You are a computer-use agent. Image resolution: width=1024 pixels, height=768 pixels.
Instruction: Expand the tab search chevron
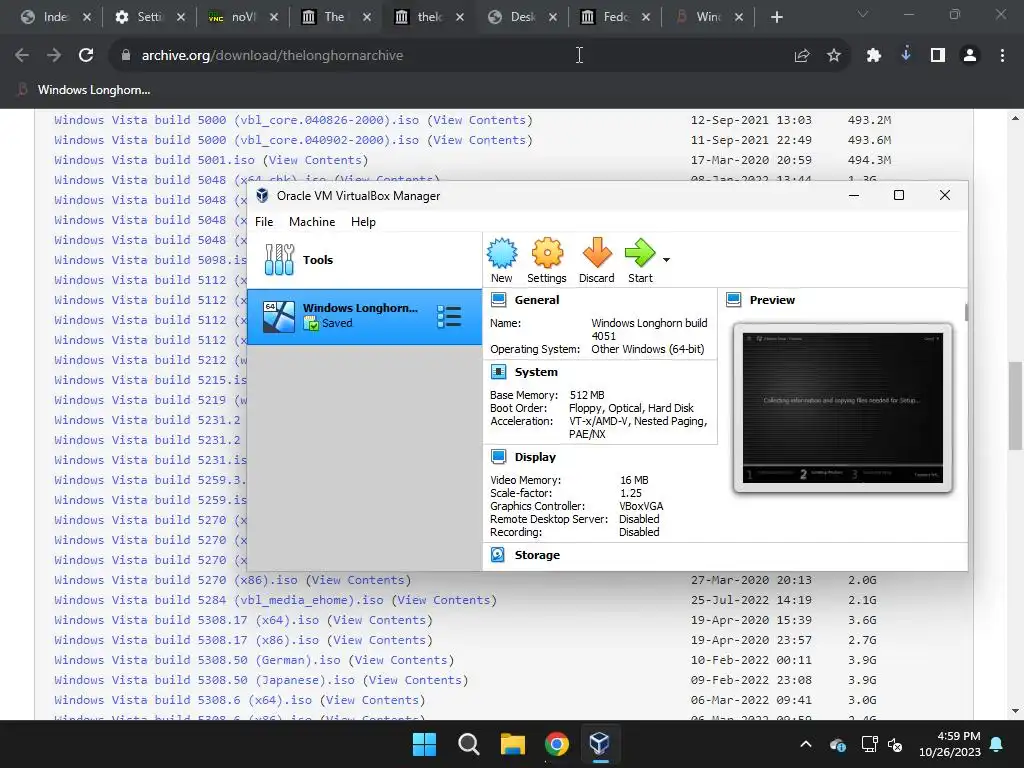click(x=863, y=14)
